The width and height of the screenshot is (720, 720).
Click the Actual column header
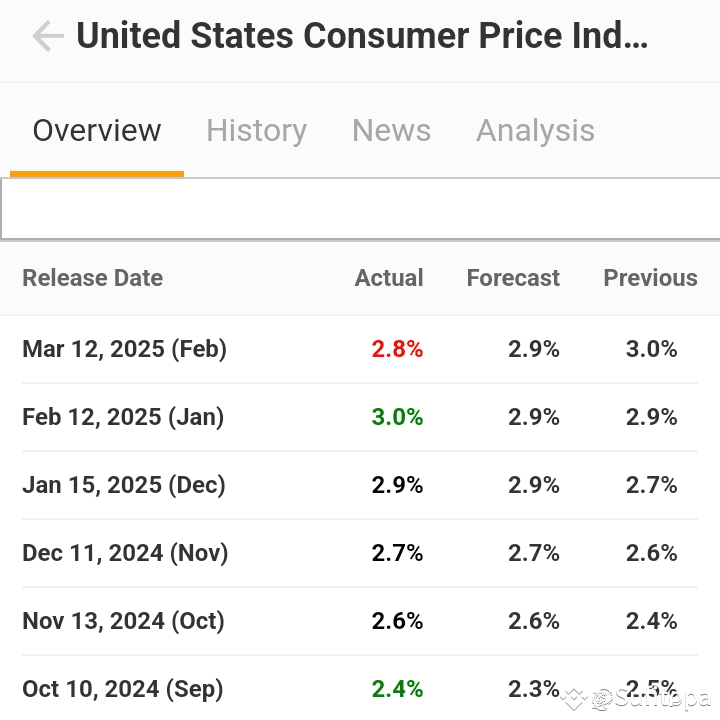click(389, 278)
